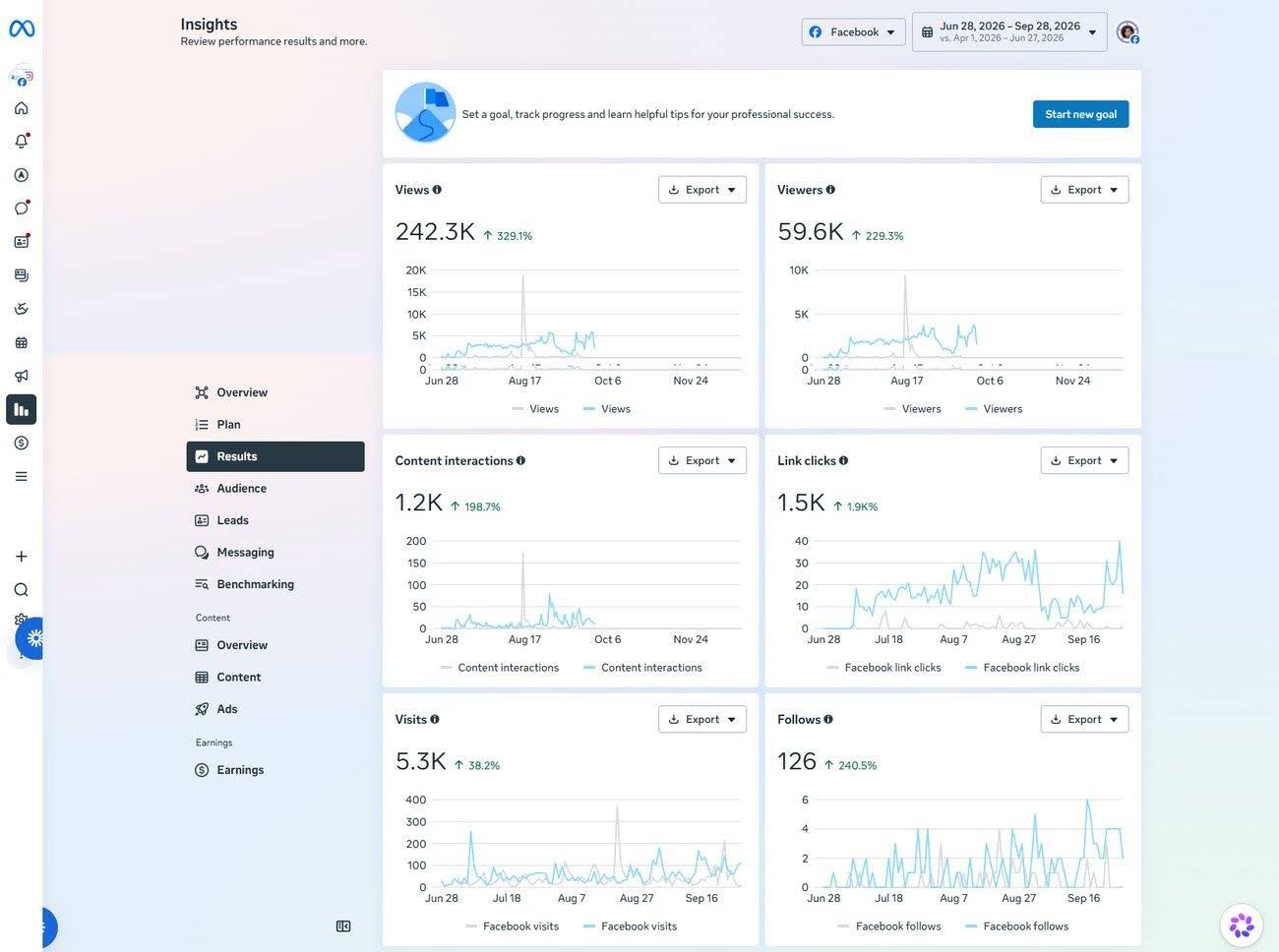
Task: Open the Ads item under Content
Action: point(275,709)
